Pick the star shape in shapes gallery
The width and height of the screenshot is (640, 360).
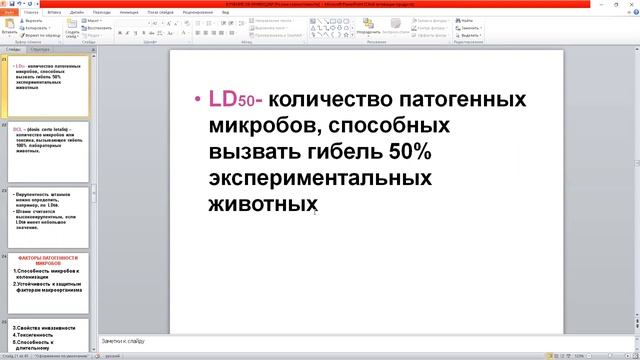pos(346,35)
